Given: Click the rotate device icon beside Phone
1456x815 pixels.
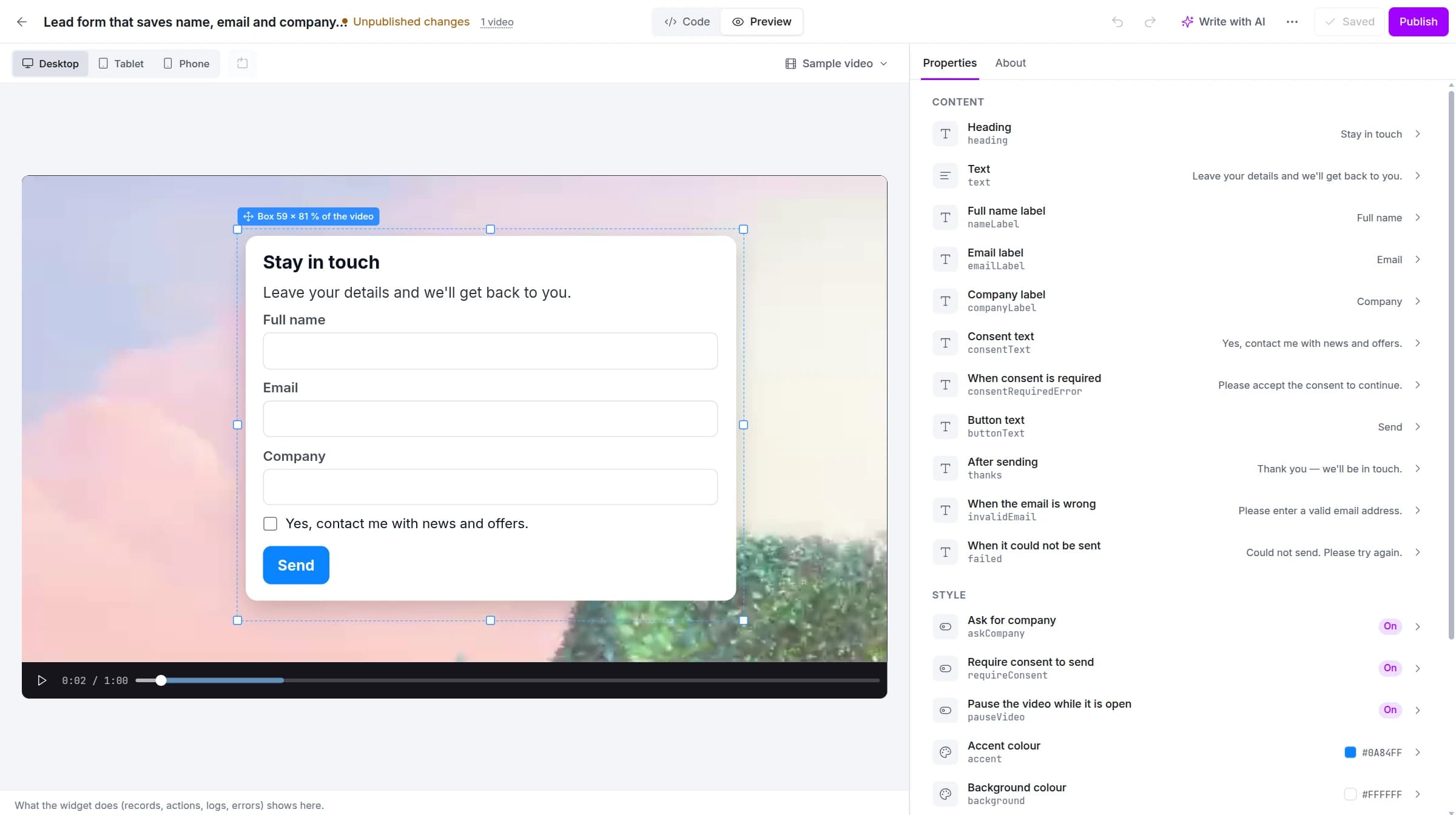Looking at the screenshot, I should 243,63.
